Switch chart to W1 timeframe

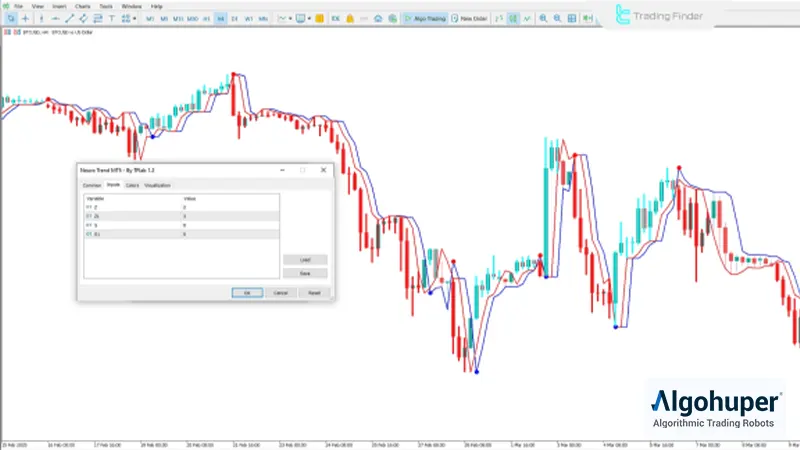click(x=248, y=19)
